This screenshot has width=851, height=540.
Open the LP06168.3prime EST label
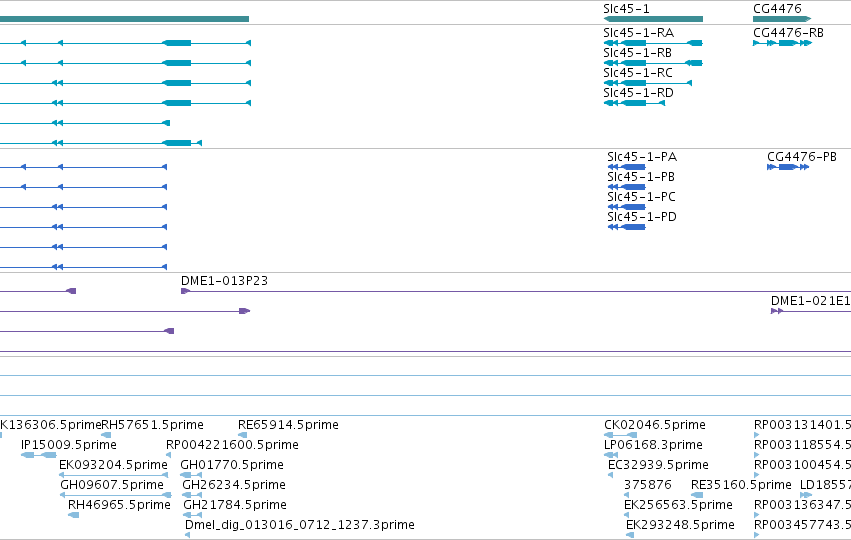tap(653, 444)
